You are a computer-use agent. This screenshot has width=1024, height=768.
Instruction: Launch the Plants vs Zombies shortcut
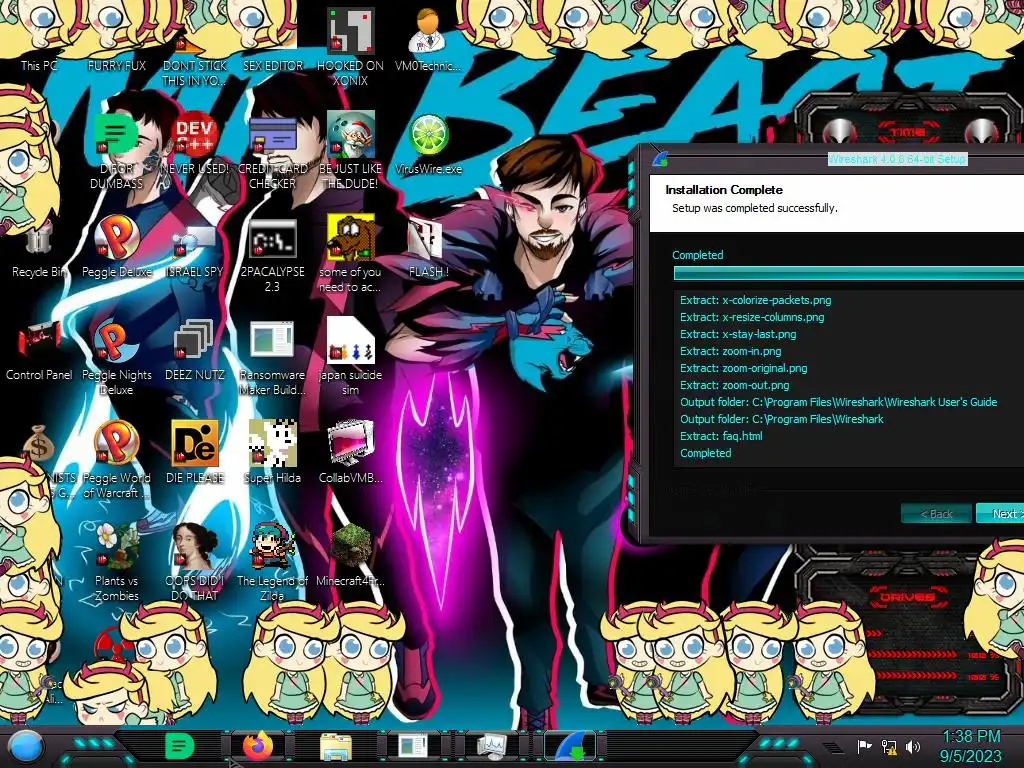(x=117, y=546)
